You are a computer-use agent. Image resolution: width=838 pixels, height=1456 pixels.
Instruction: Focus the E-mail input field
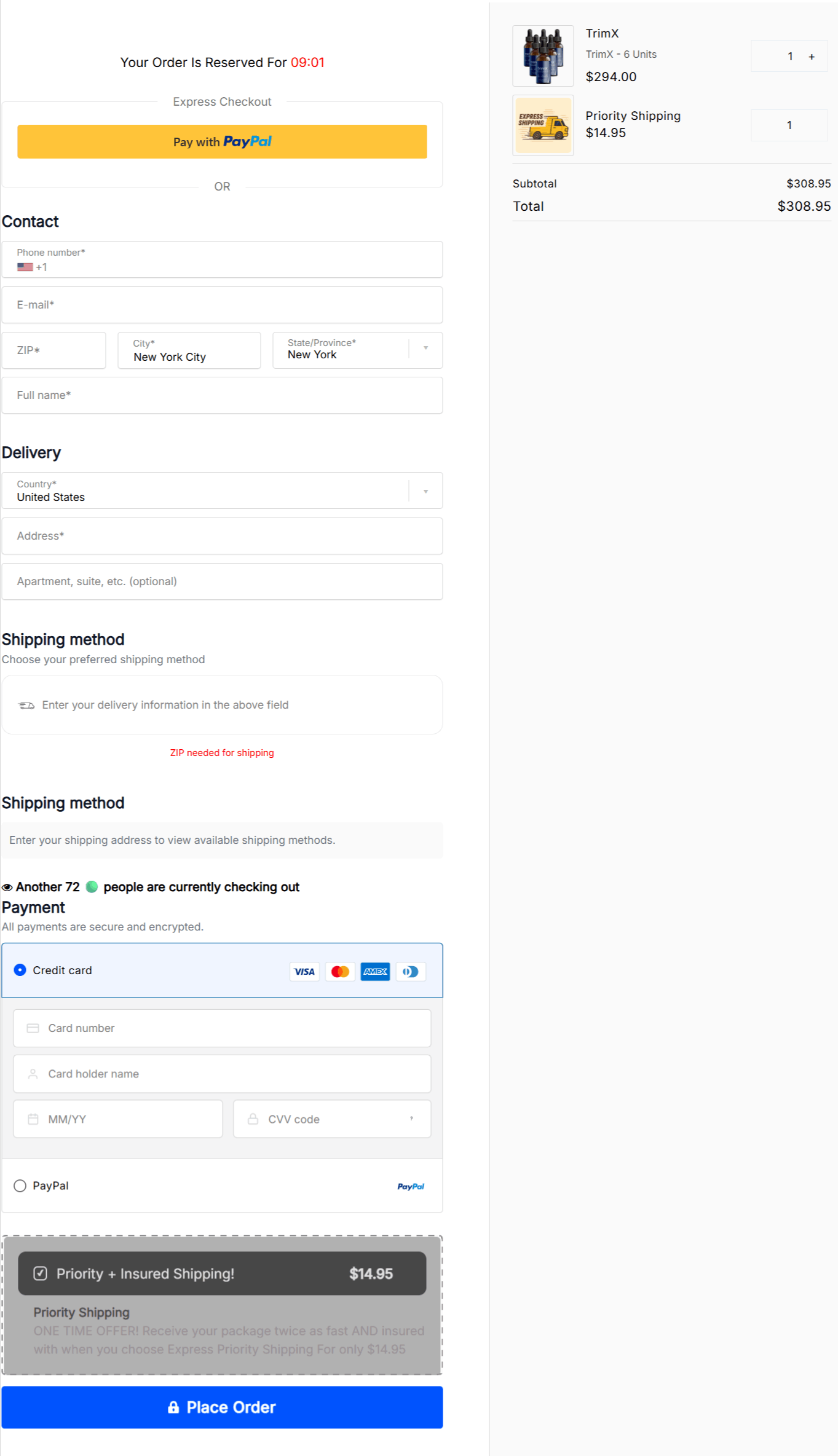click(222, 305)
